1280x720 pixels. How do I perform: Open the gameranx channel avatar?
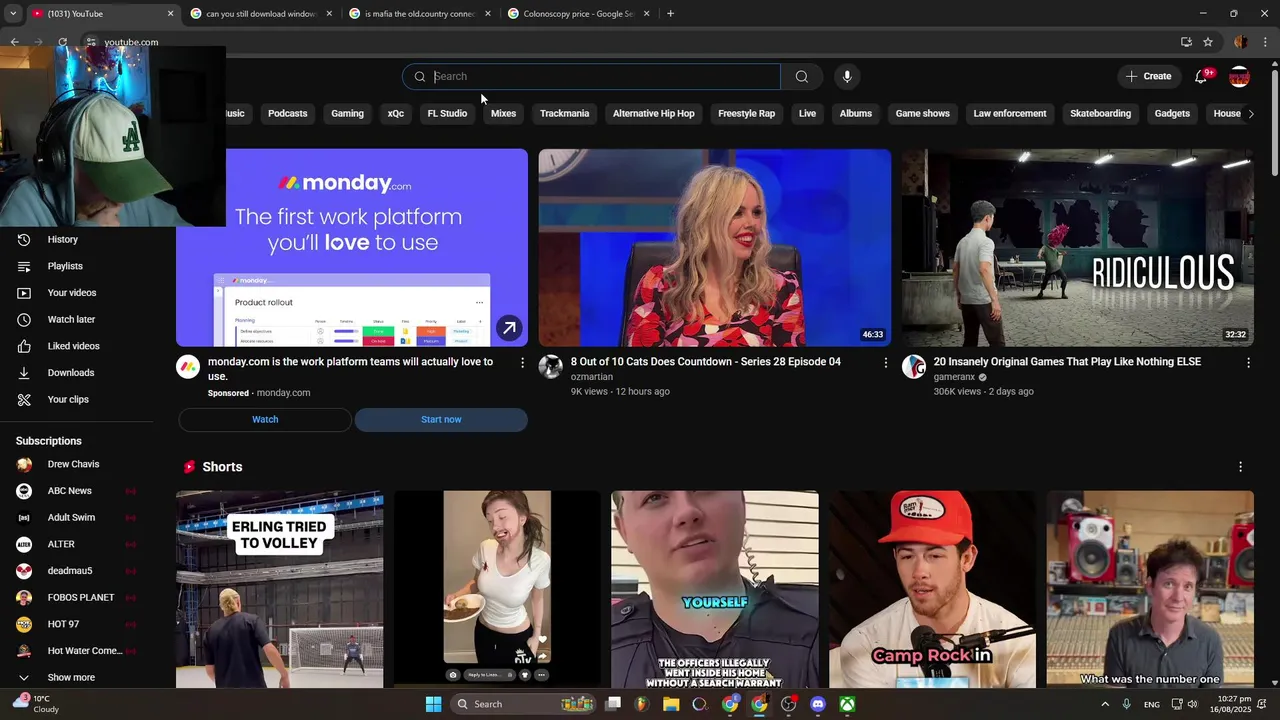click(x=914, y=367)
